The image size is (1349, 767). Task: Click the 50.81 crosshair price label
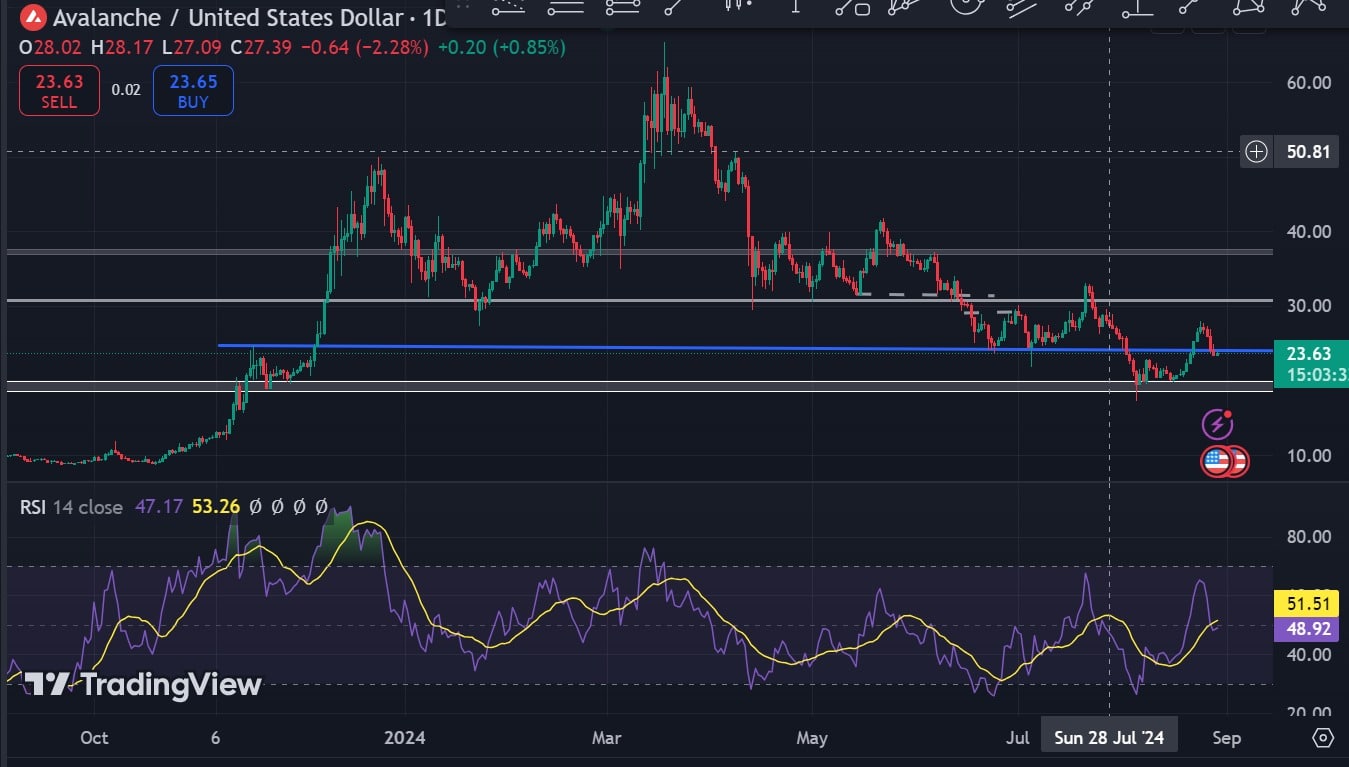[1308, 152]
